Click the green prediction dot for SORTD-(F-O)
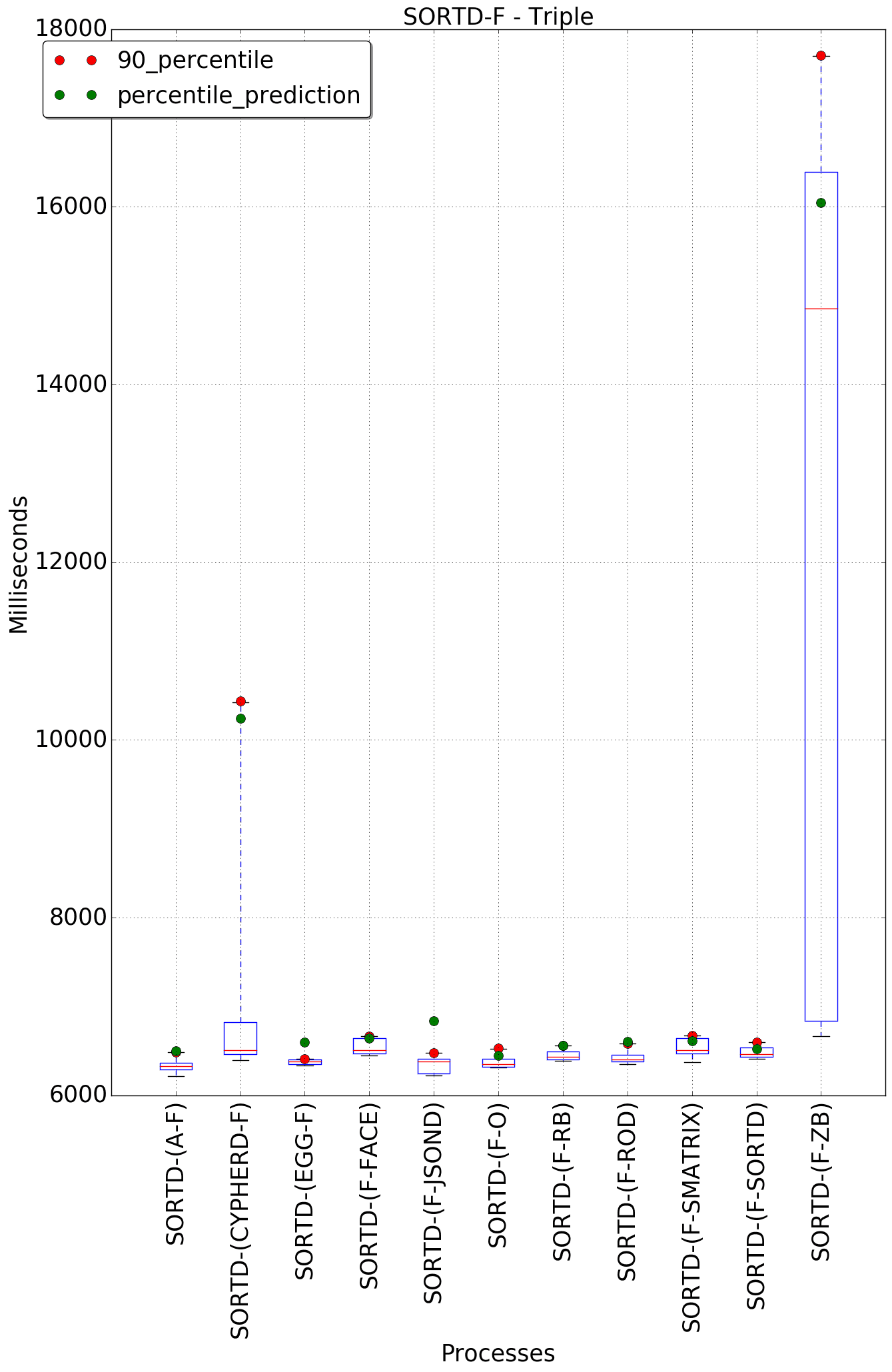The width and height of the screenshot is (892, 1372). click(x=498, y=1055)
